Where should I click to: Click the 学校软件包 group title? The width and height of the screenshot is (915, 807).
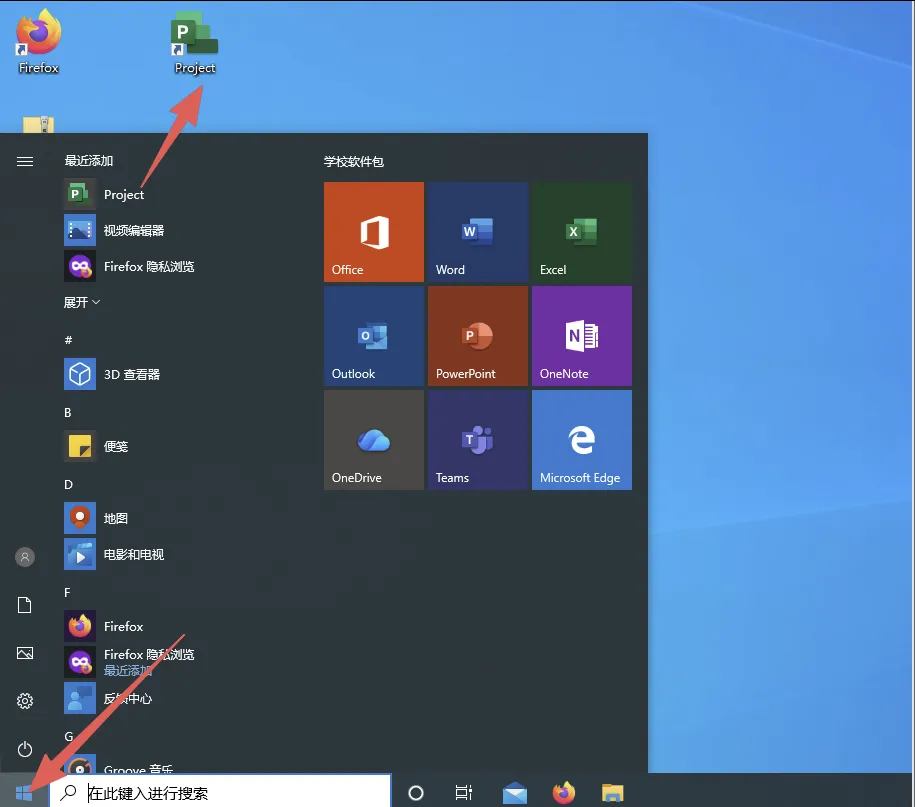354,162
